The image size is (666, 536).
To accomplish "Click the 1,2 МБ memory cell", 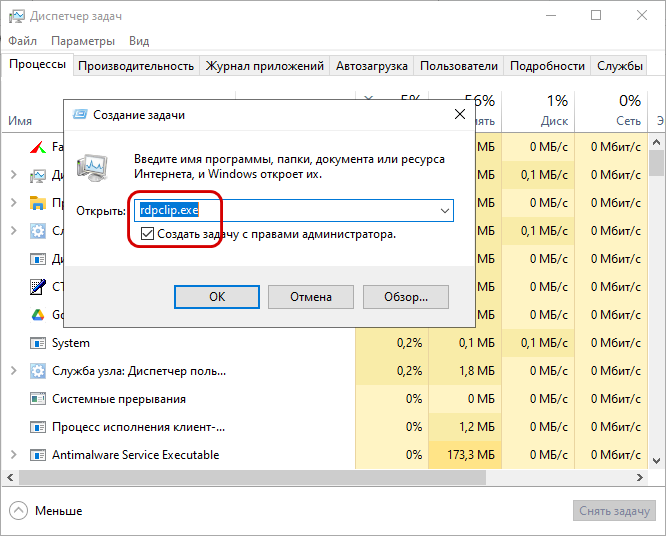I will point(465,427).
